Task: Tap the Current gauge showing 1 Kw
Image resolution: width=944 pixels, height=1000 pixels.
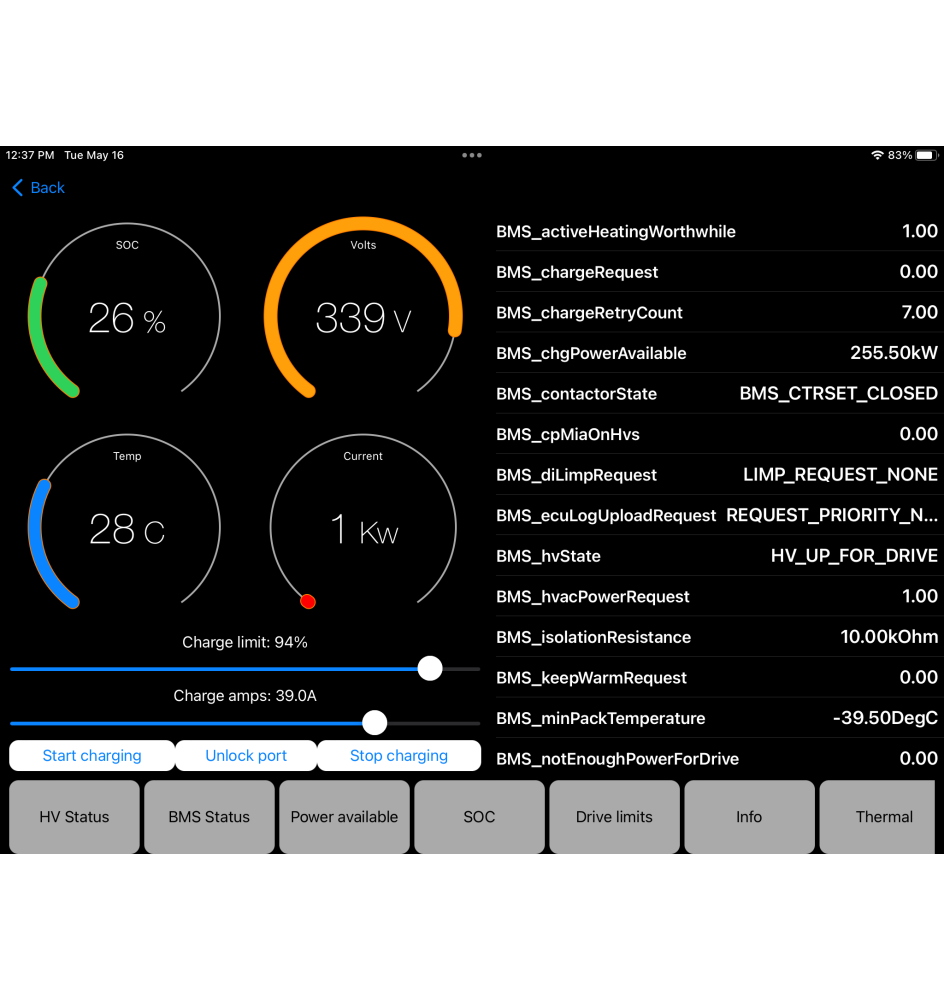Action: [x=363, y=527]
